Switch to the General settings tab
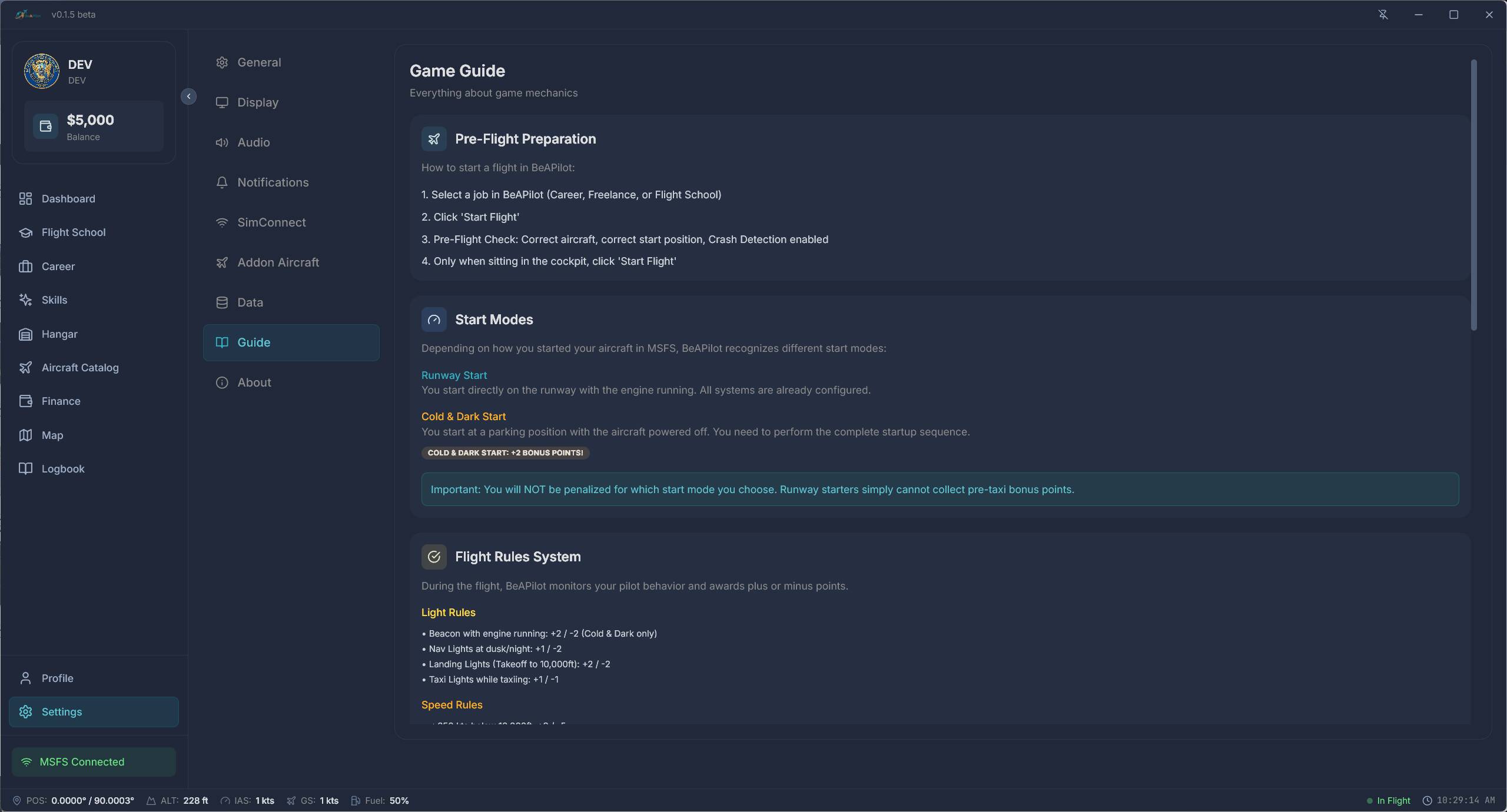The width and height of the screenshot is (1507, 812). click(x=258, y=62)
